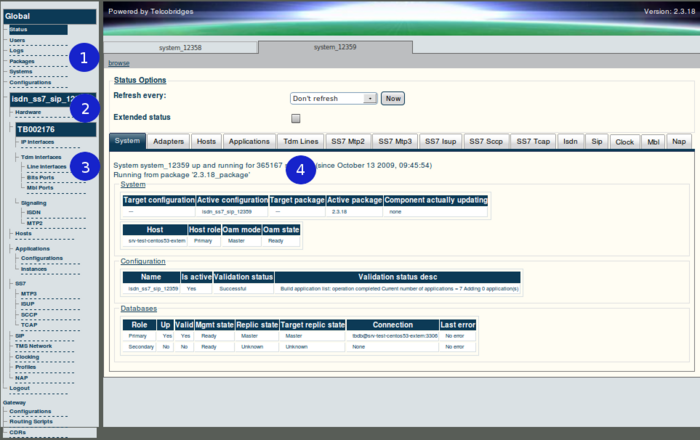
Task: Open Clocking in the sidebar
Action: 27,357
